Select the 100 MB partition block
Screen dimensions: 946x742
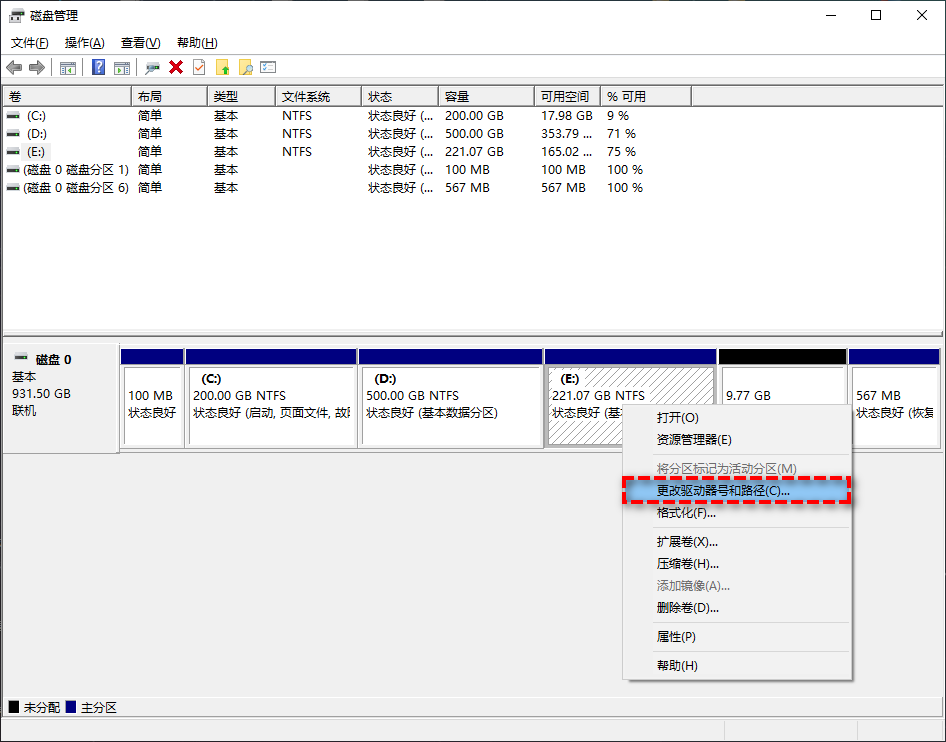click(x=152, y=398)
